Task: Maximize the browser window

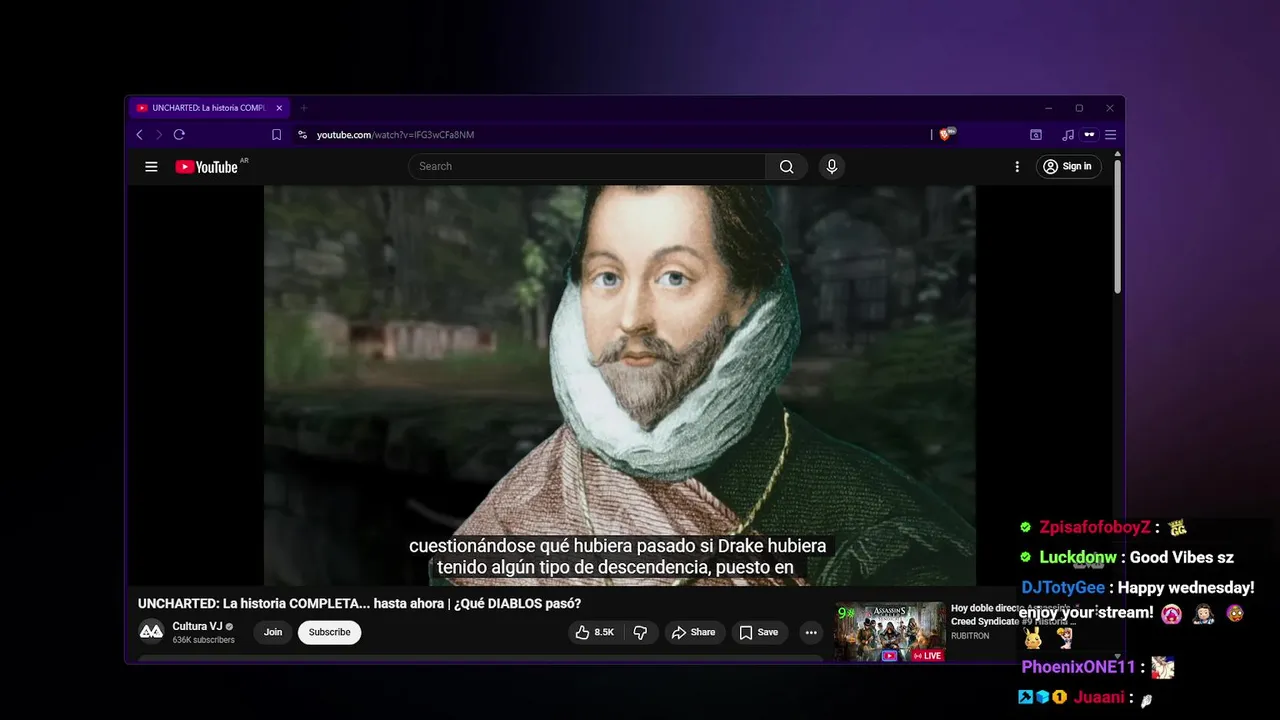Action: coord(1079,108)
